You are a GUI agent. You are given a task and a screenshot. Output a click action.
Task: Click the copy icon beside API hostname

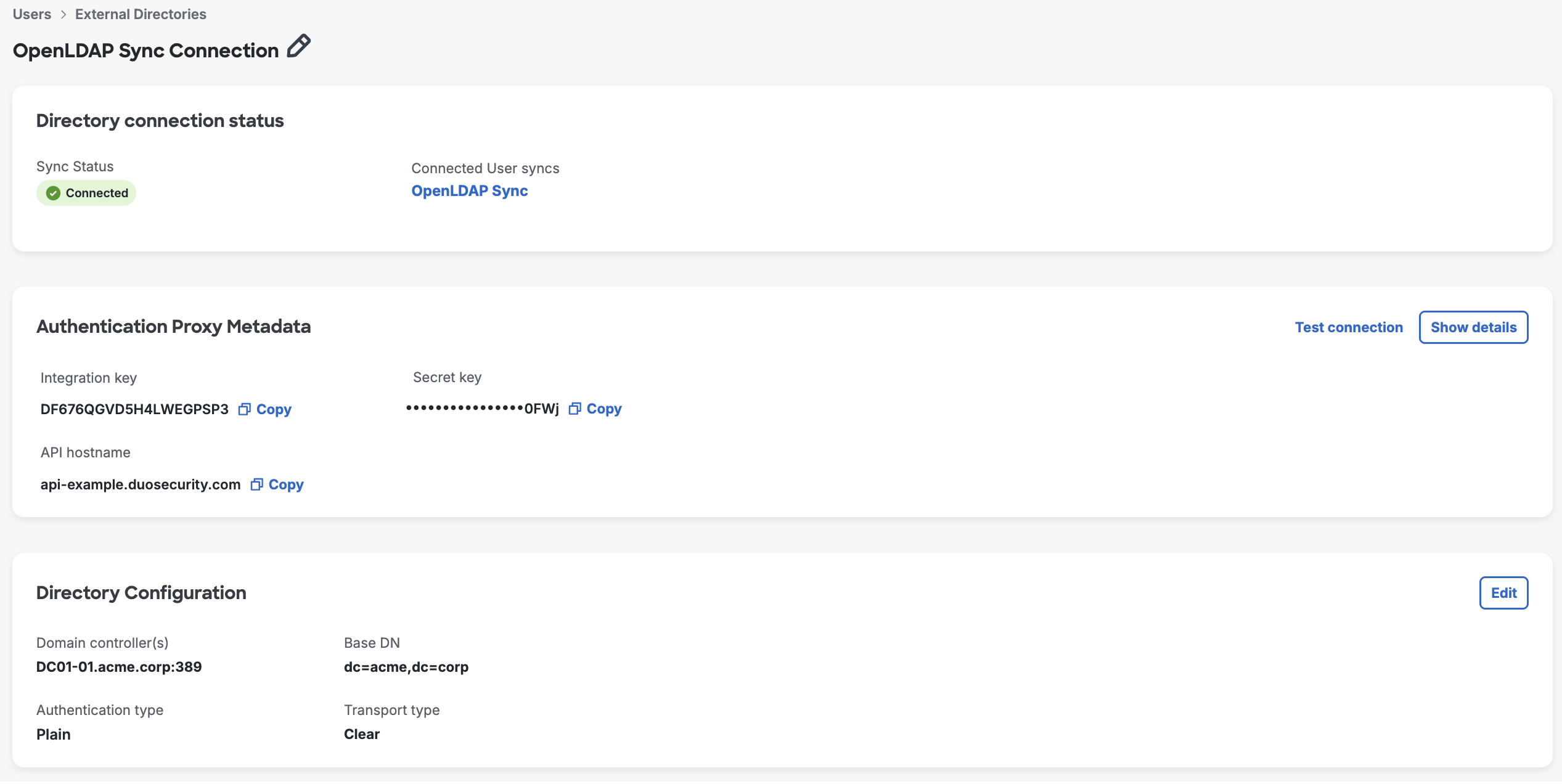tap(257, 484)
